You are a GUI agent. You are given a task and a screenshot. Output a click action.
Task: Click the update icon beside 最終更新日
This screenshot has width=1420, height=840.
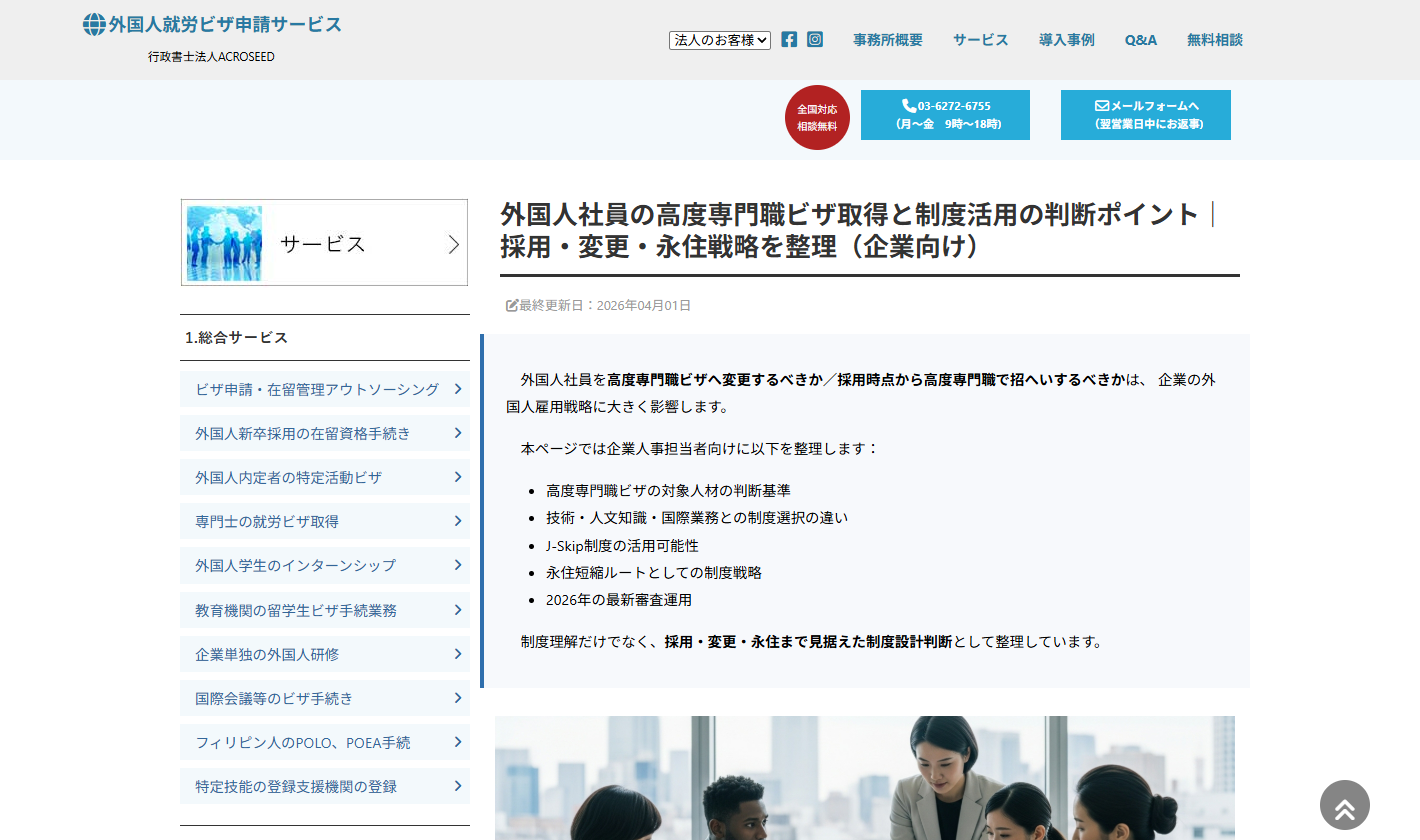510,306
